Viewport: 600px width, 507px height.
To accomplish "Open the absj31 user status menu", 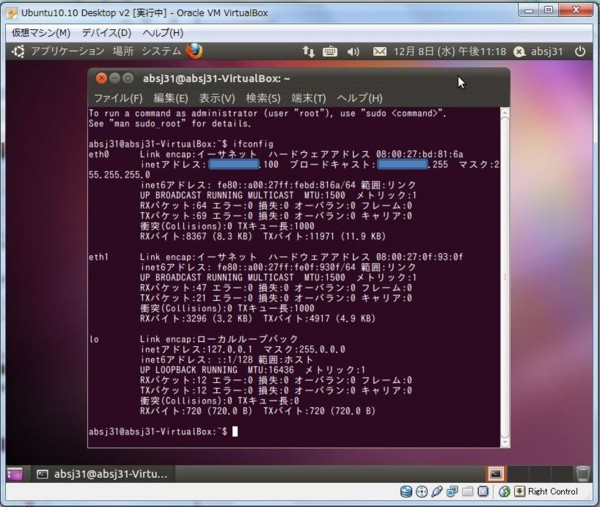I will [x=538, y=51].
